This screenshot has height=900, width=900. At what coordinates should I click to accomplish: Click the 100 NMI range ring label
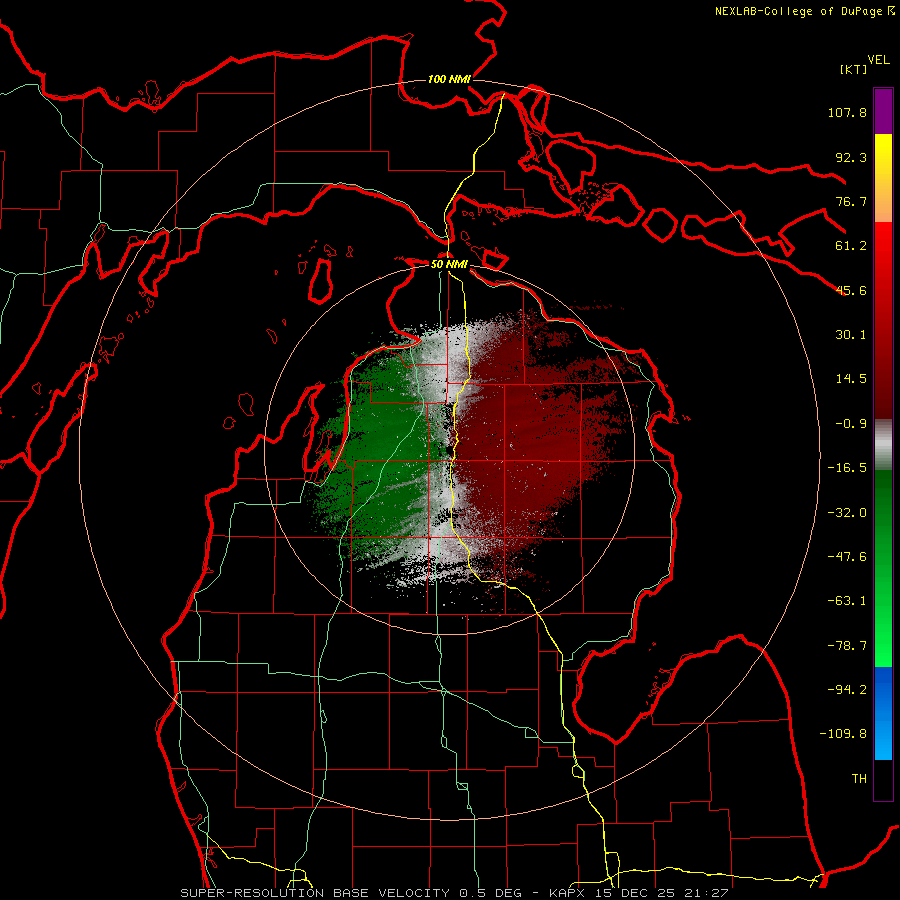pyautogui.click(x=449, y=79)
